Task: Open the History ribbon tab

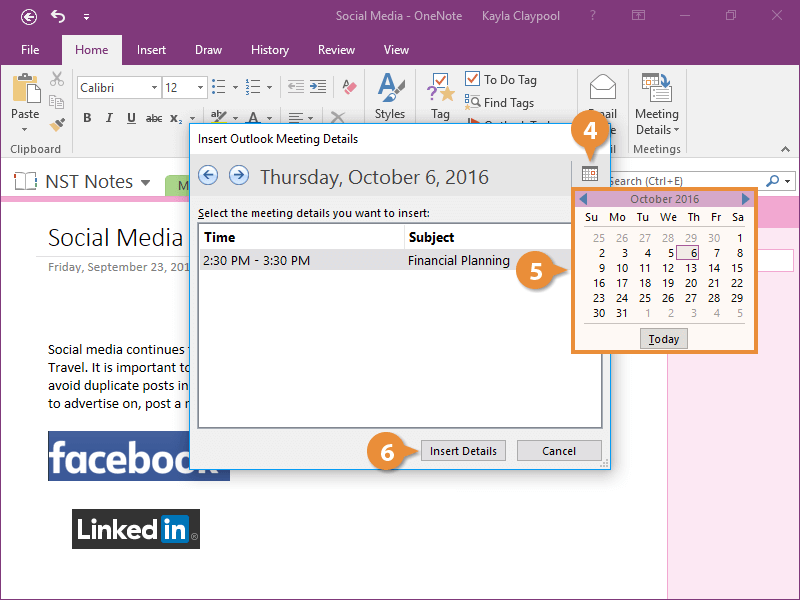Action: [x=270, y=49]
